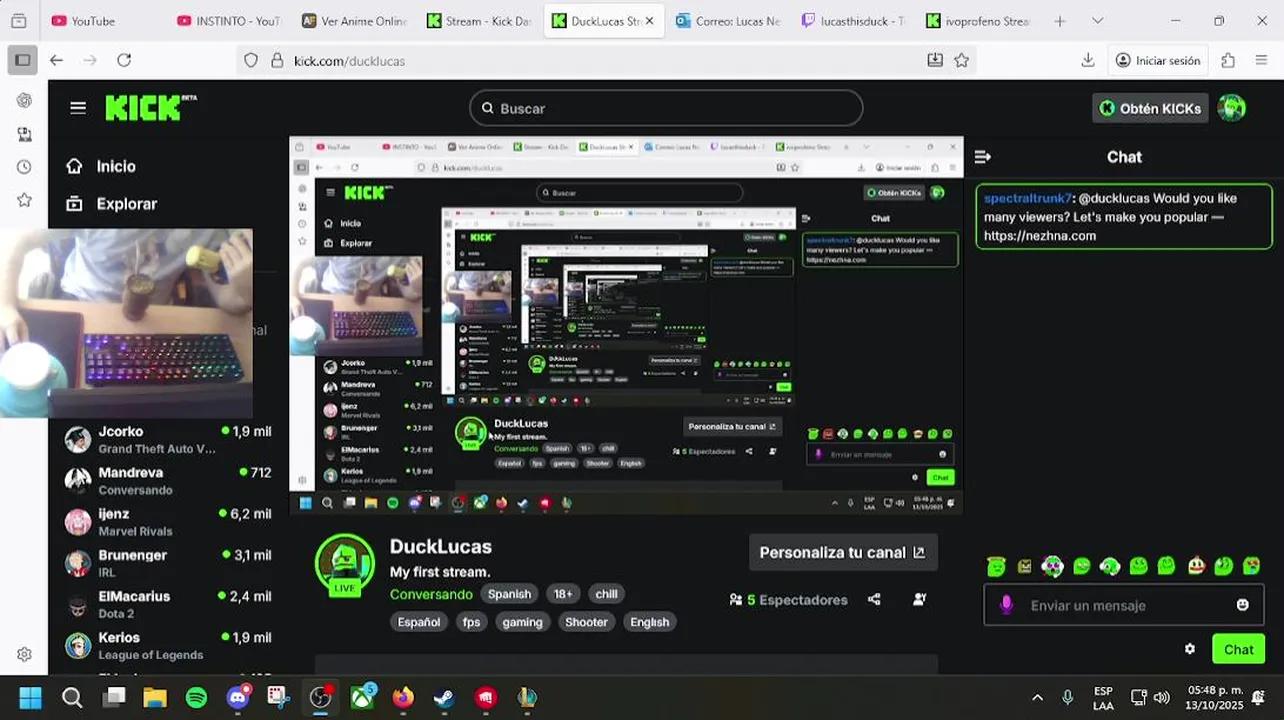Viewport: 1284px width, 720px height.
Task: Click the gaming tag
Action: point(522,622)
